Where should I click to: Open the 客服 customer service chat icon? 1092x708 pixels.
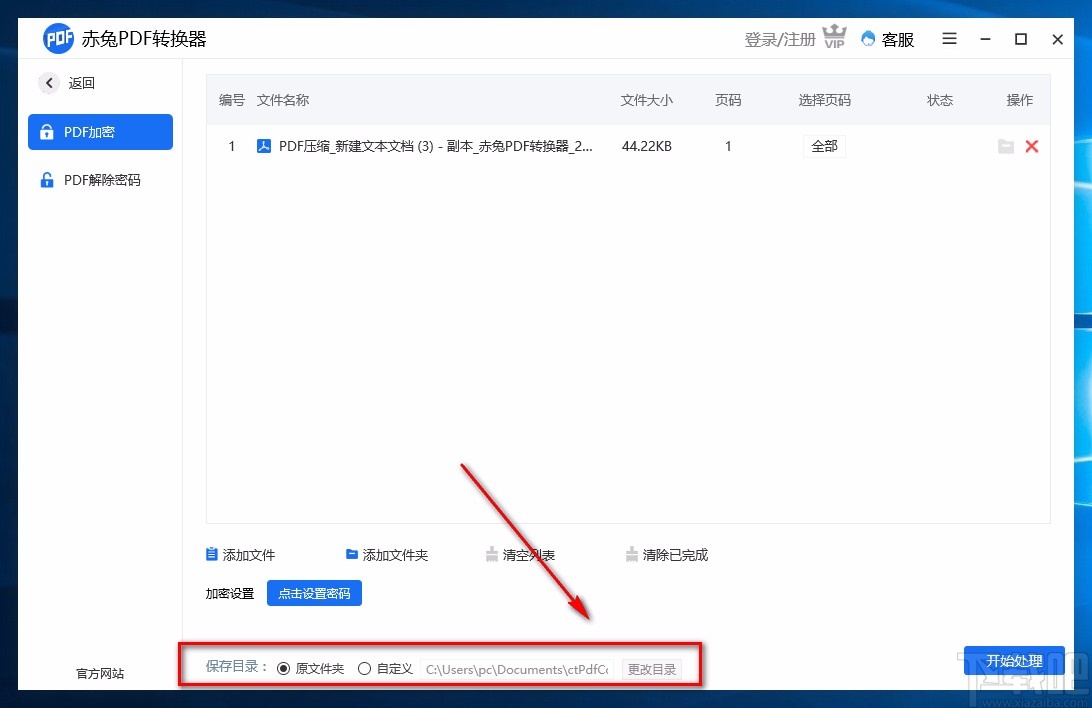click(x=866, y=39)
